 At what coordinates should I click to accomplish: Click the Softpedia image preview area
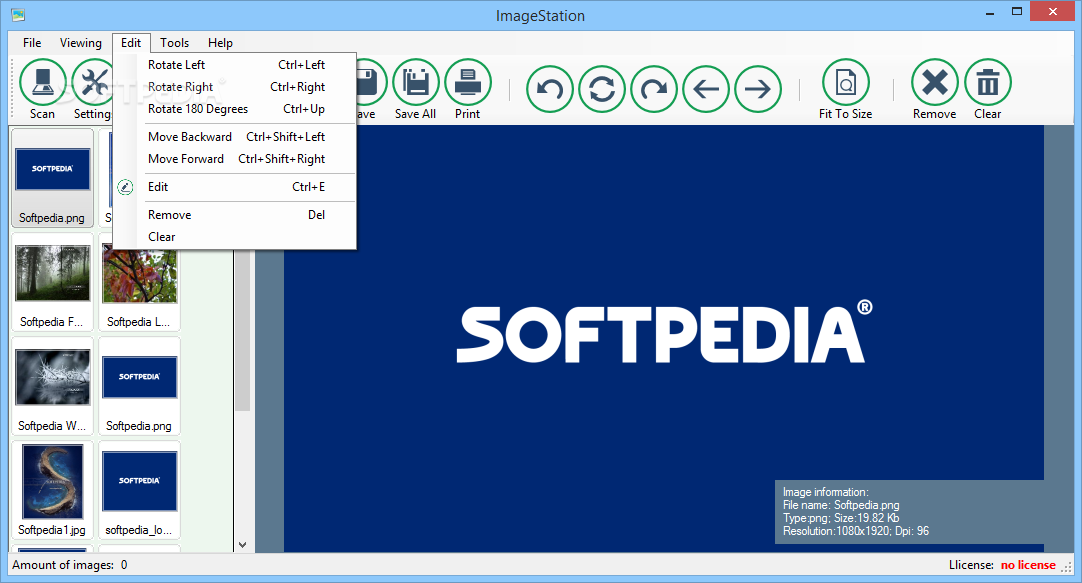[663, 338]
